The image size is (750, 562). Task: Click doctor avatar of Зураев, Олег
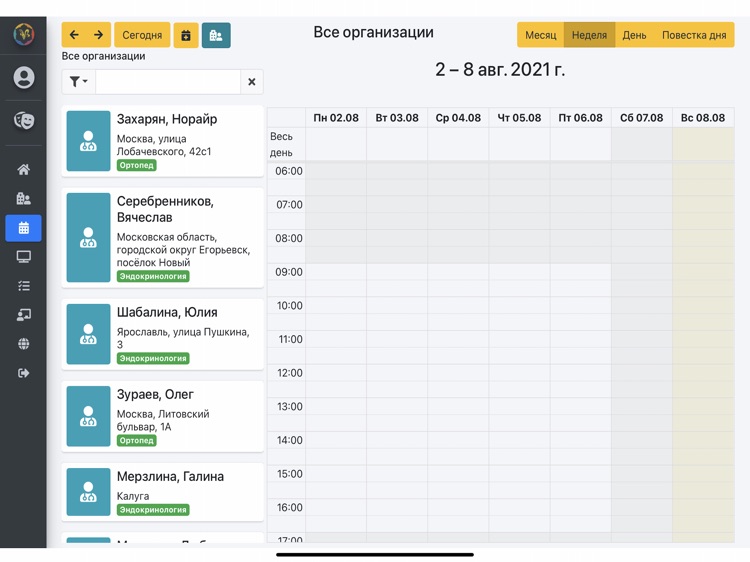click(x=88, y=416)
